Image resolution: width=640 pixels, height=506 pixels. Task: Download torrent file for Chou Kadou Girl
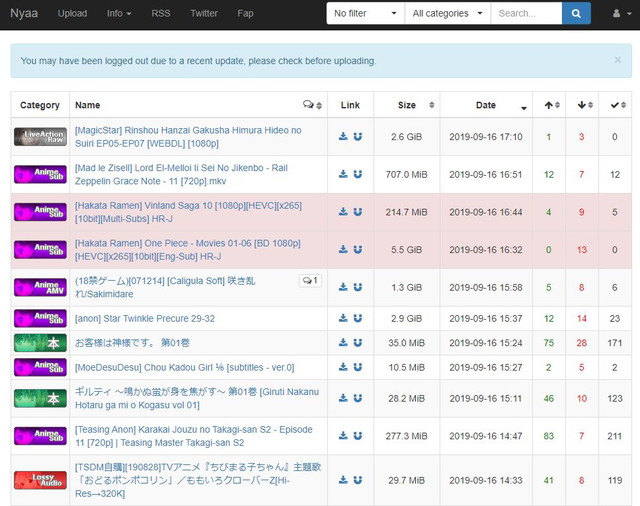coord(343,366)
